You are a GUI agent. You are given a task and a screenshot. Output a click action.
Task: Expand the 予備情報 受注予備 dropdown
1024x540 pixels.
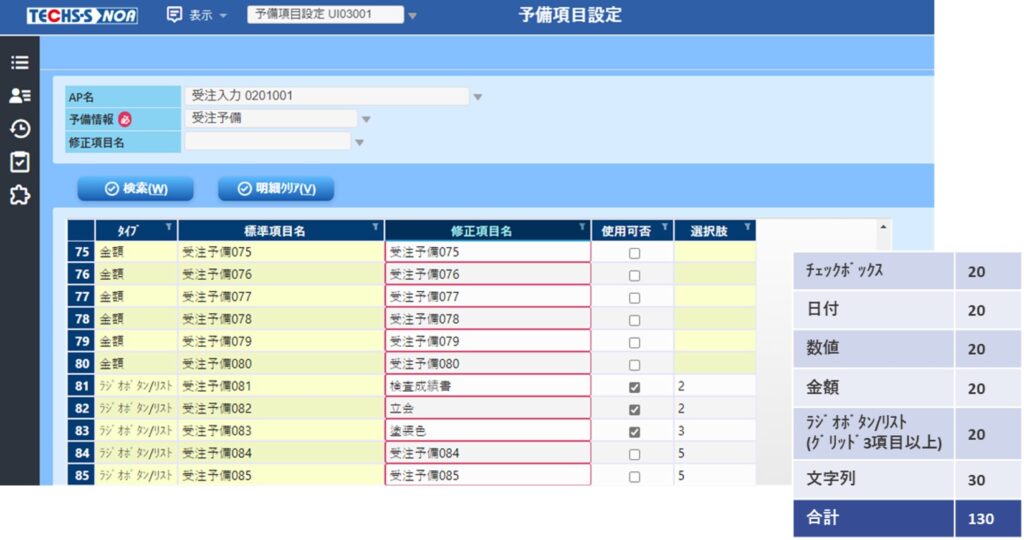tap(366, 119)
